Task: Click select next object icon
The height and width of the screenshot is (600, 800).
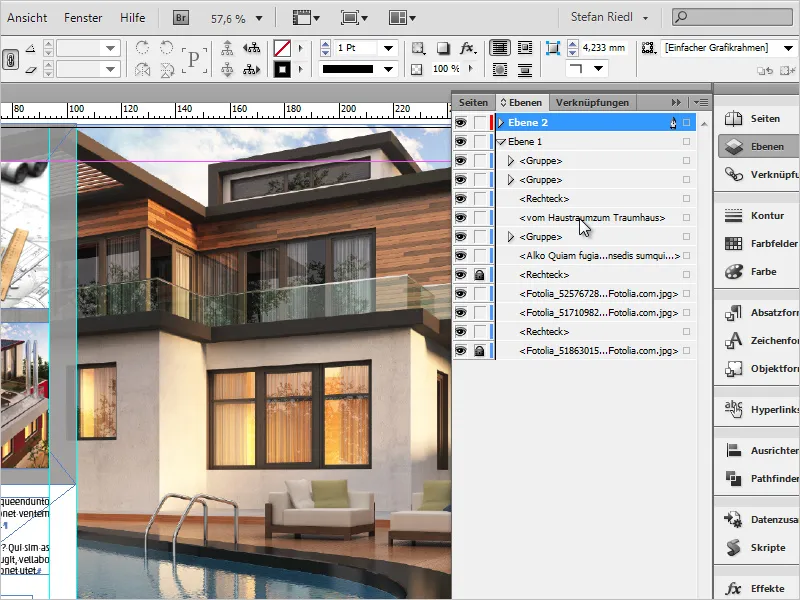Action: point(252,69)
